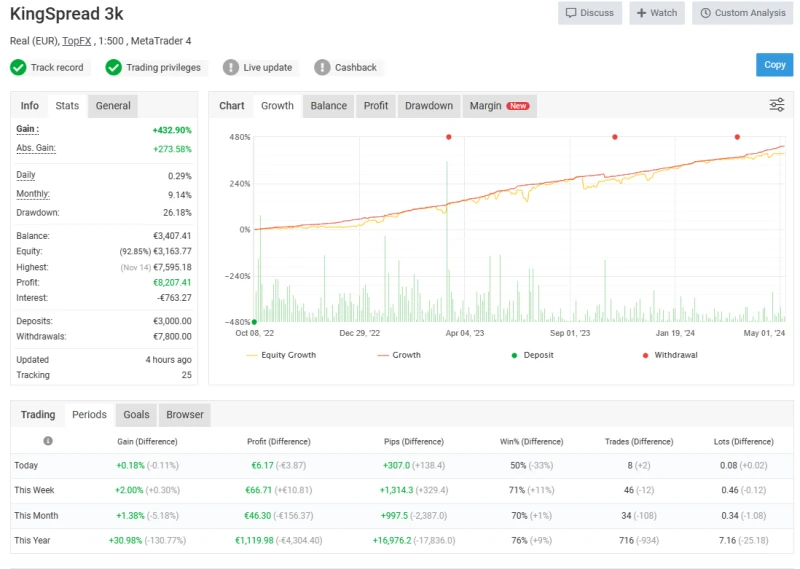
Task: Click the Cashback warning icon
Action: (x=322, y=67)
